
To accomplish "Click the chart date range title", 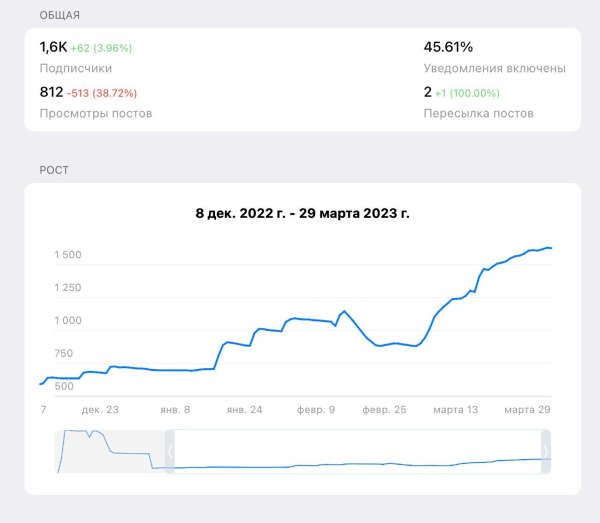I will (302, 213).
